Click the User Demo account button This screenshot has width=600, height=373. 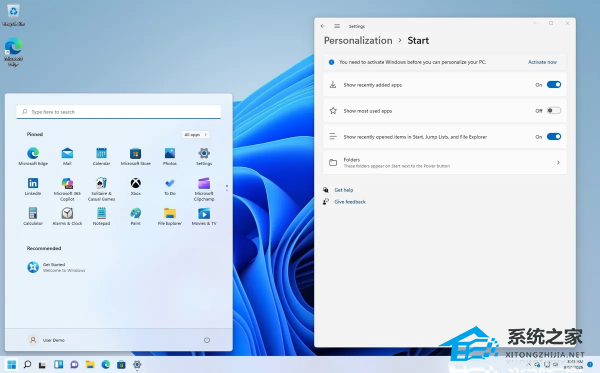(x=47, y=340)
